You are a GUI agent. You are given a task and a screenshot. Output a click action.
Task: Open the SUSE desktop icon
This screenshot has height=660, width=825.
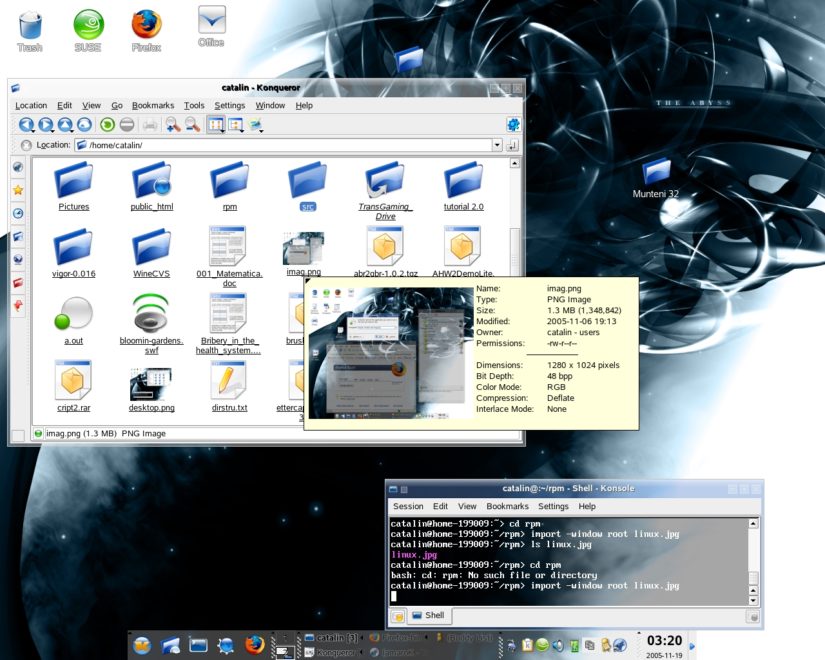88,31
